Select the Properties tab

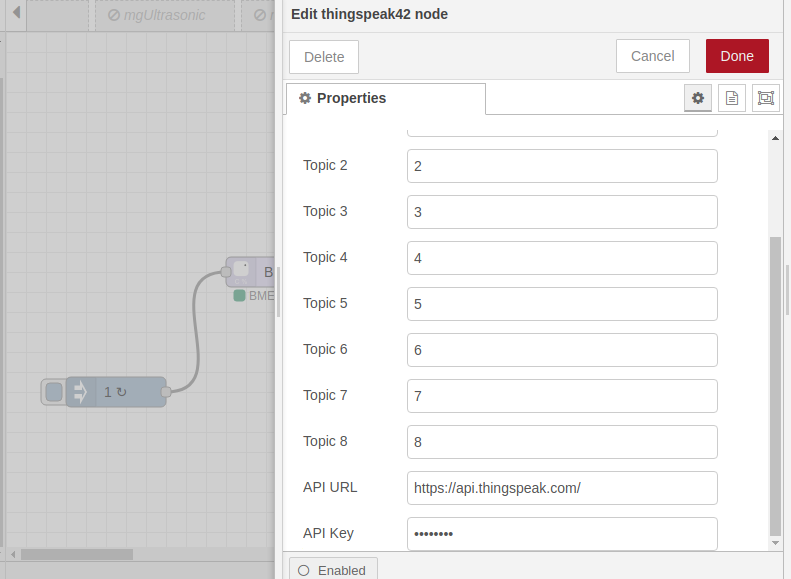pyautogui.click(x=385, y=98)
